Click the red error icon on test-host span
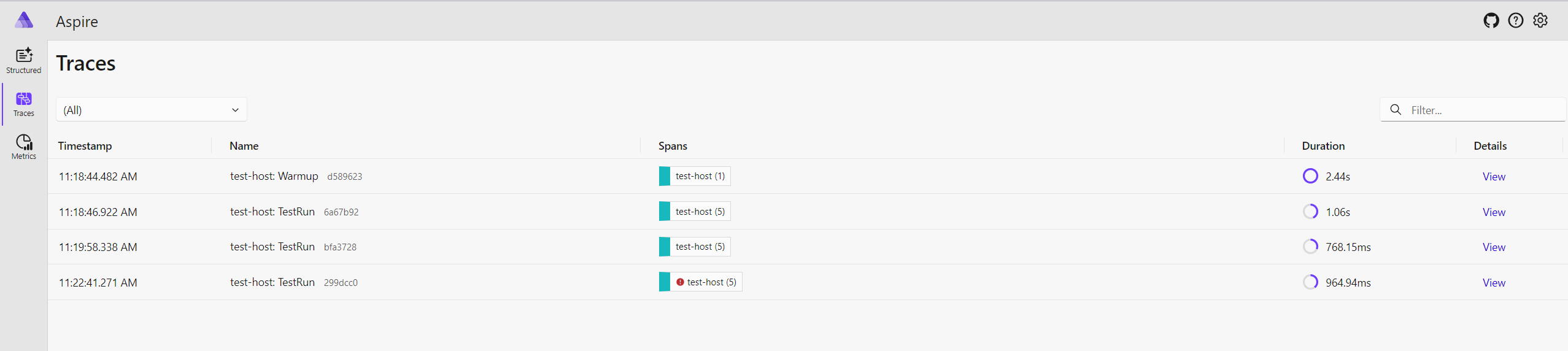Screen dimensions: 1568x351 [x=680, y=282]
